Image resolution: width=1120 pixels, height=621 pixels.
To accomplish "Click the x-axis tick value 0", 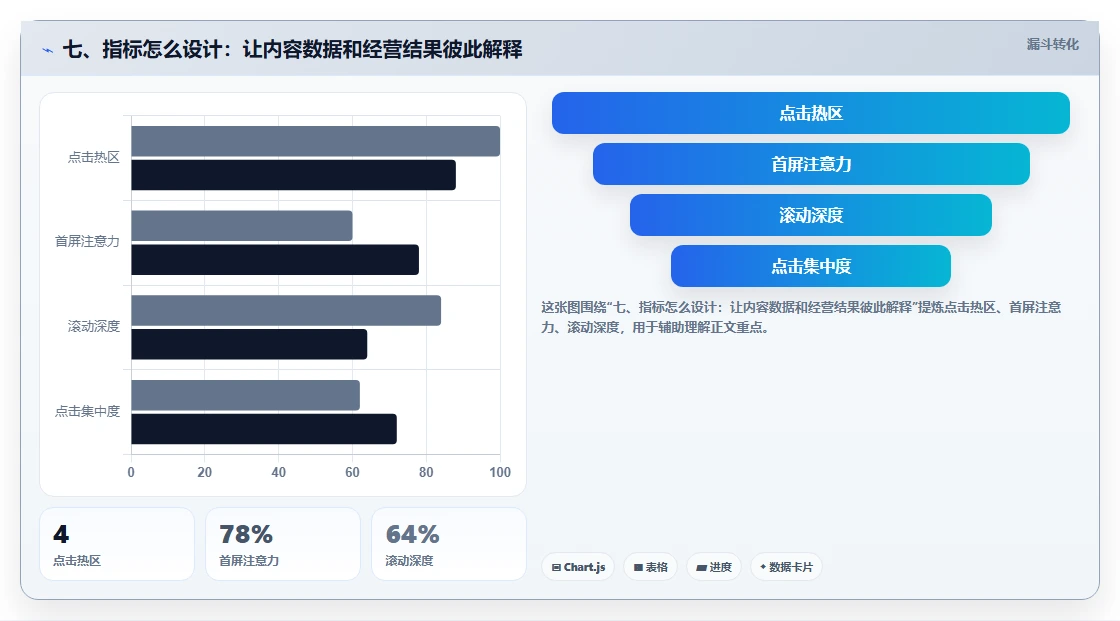I will 131,472.
